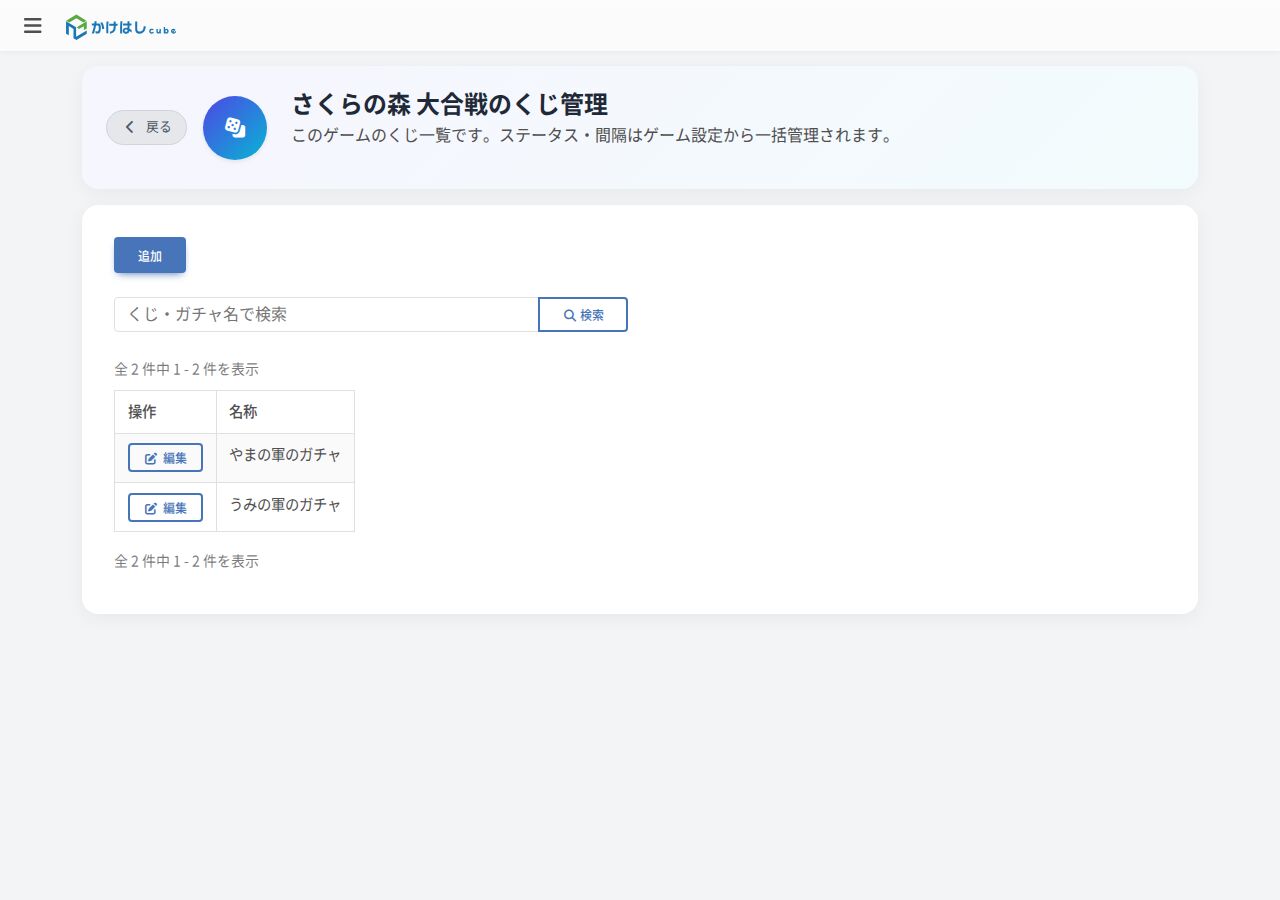Open the hamburger menu icon

33,26
